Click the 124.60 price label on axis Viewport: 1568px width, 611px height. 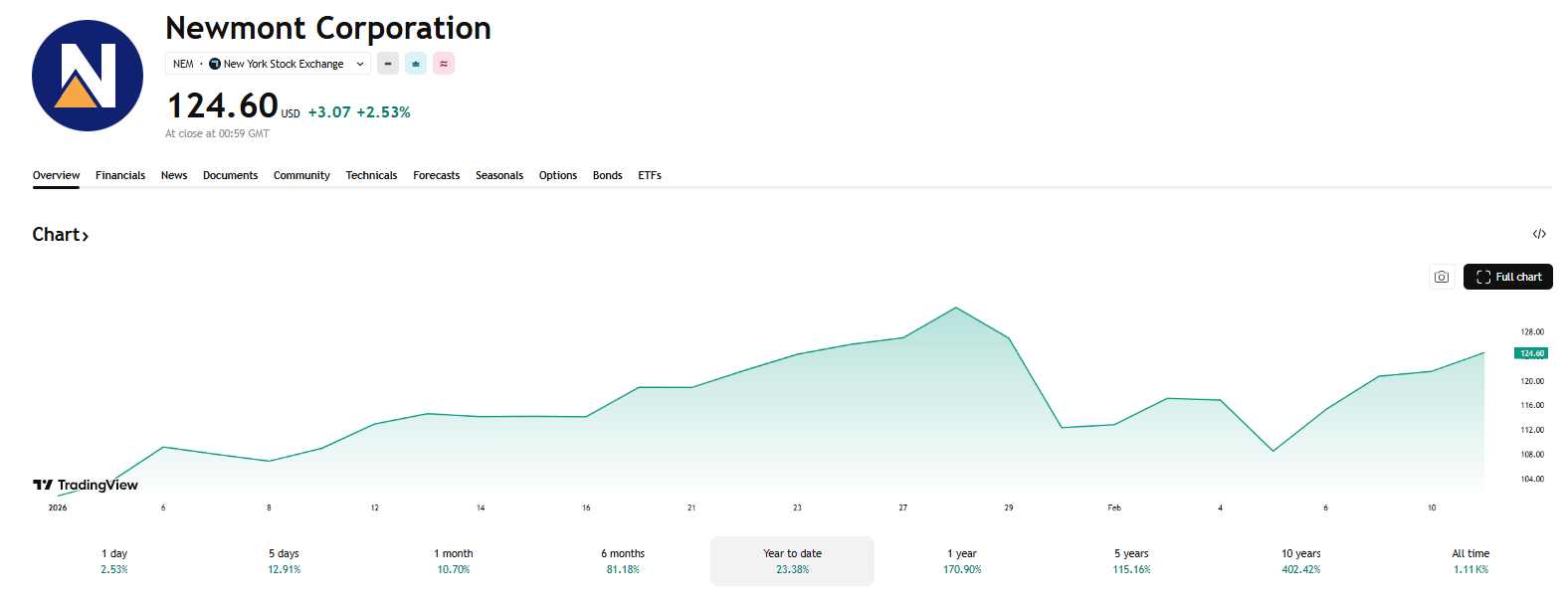1531,353
